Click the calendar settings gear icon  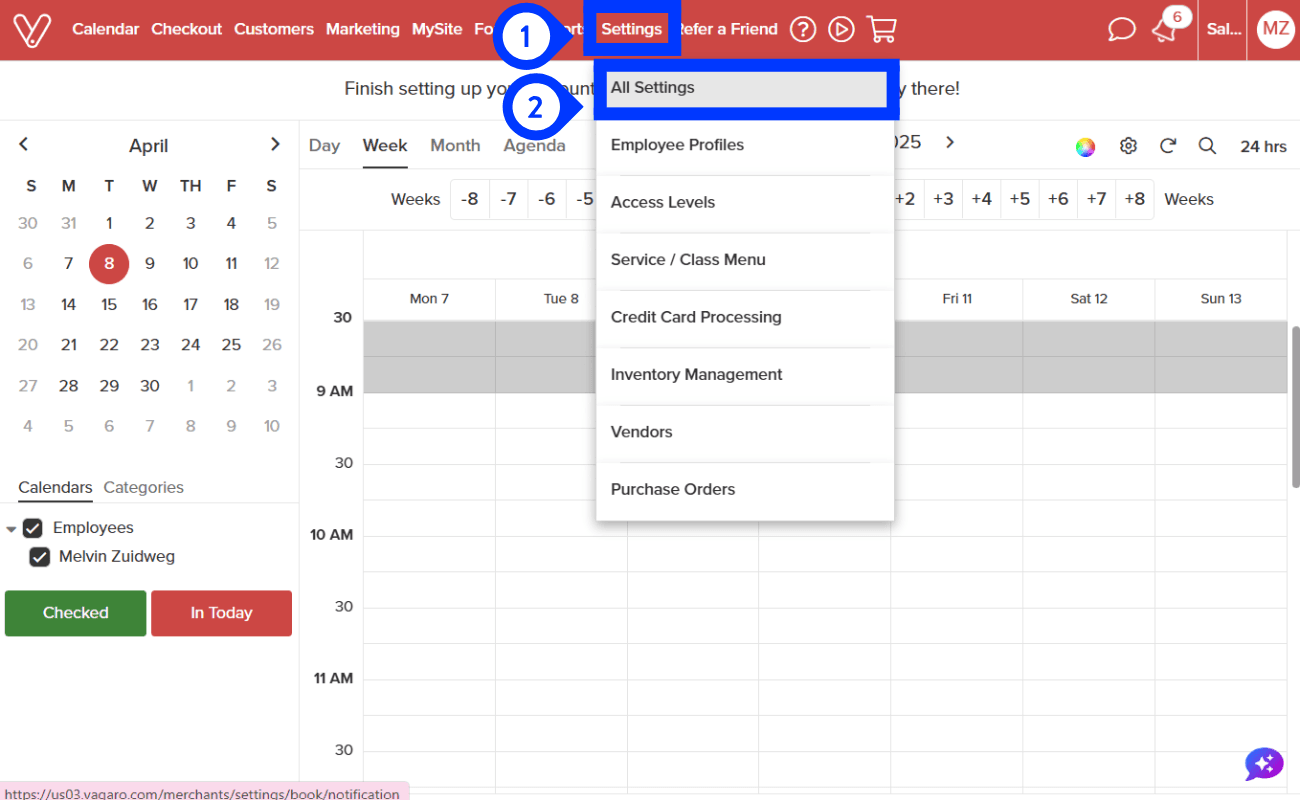1128,146
